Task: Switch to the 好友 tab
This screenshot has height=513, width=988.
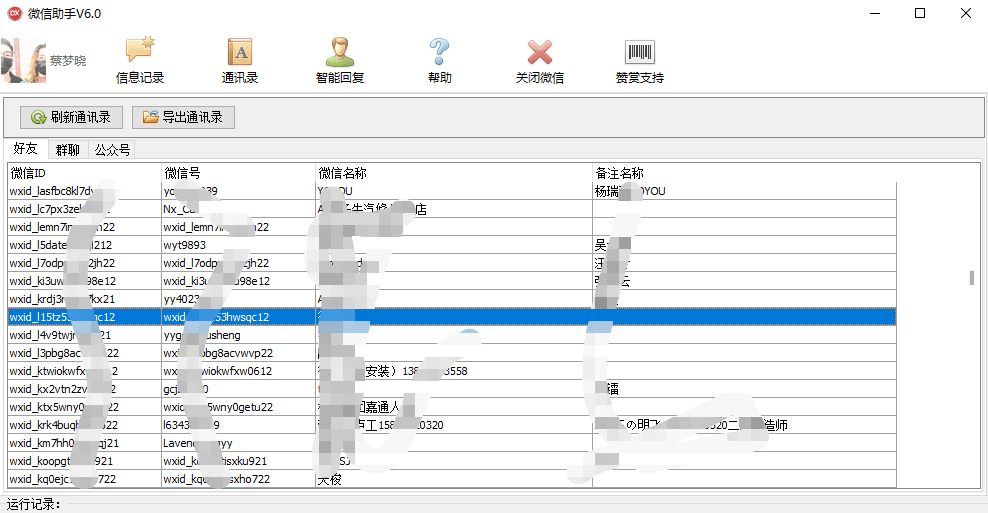Action: 25,150
